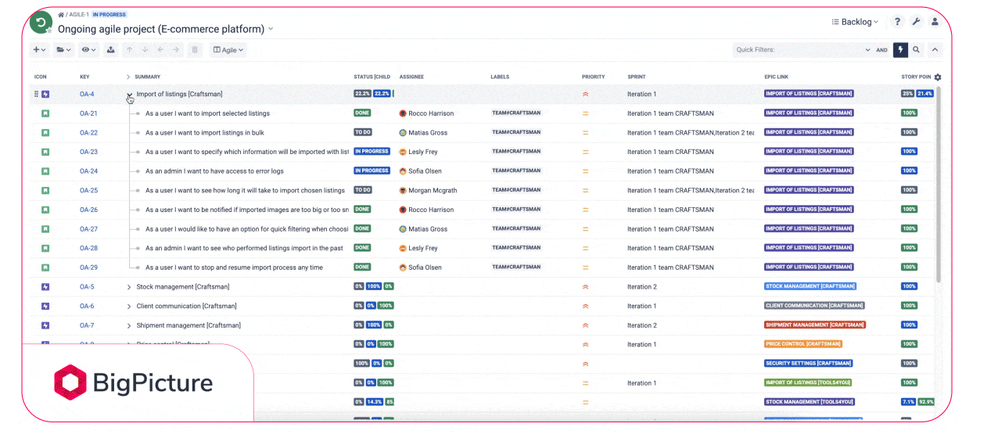Click the IN PROGRESS badge beside AGILE-1
Image resolution: width=998 pixels, height=438 pixels.
(109, 15)
